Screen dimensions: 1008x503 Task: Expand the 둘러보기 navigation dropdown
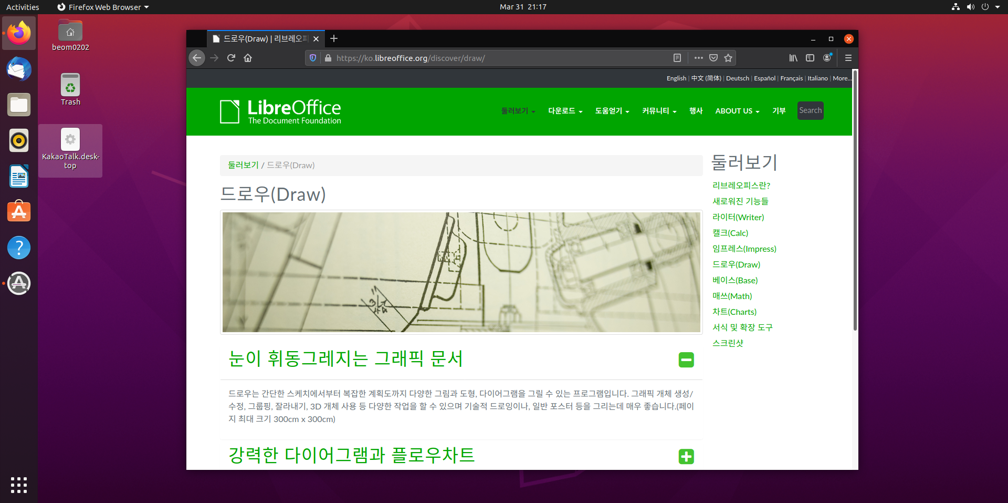518,111
